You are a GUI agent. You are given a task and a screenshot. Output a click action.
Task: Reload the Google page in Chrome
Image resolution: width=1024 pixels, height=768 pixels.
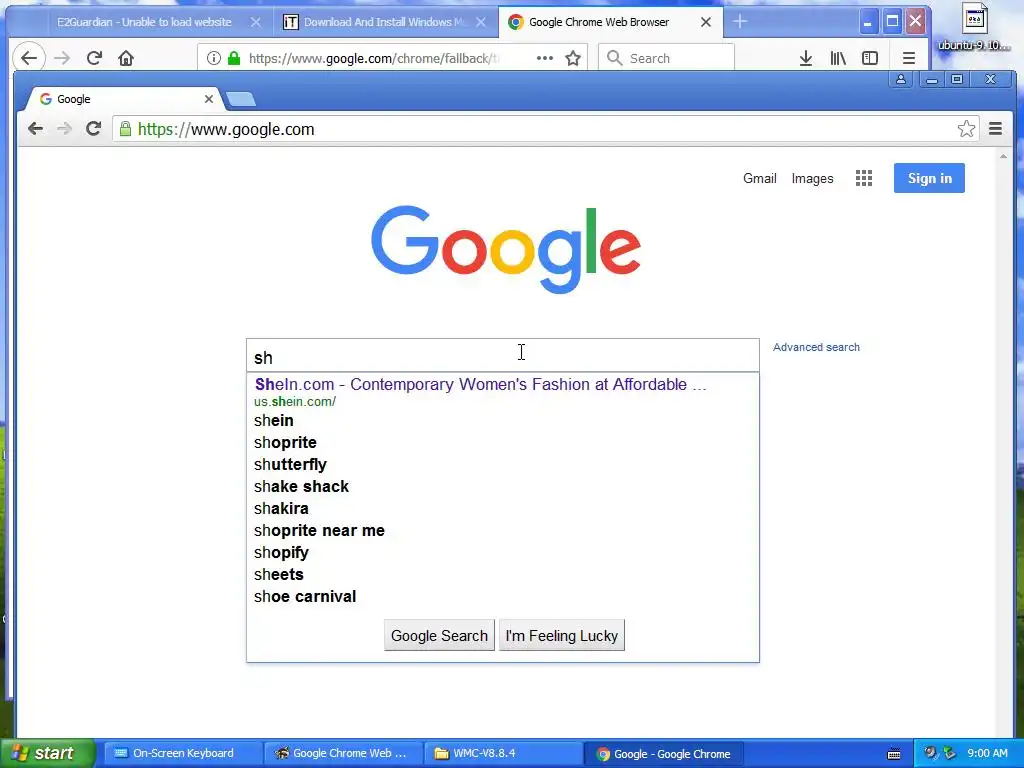point(93,129)
